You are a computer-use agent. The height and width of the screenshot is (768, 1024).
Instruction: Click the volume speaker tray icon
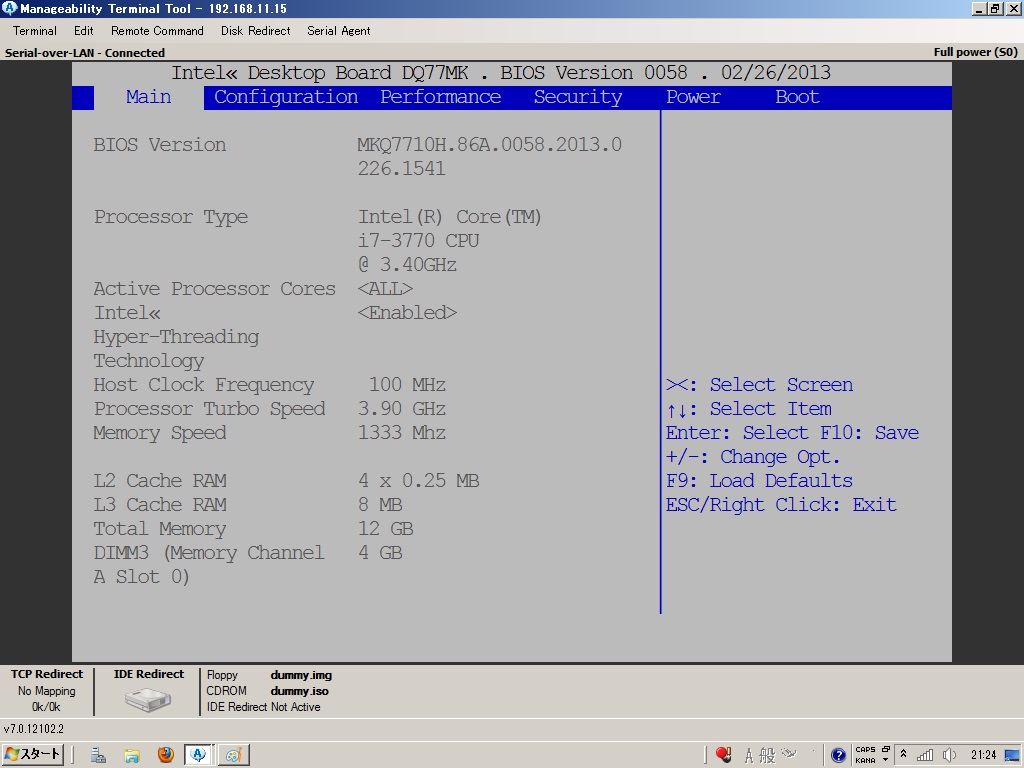pyautogui.click(x=950, y=756)
